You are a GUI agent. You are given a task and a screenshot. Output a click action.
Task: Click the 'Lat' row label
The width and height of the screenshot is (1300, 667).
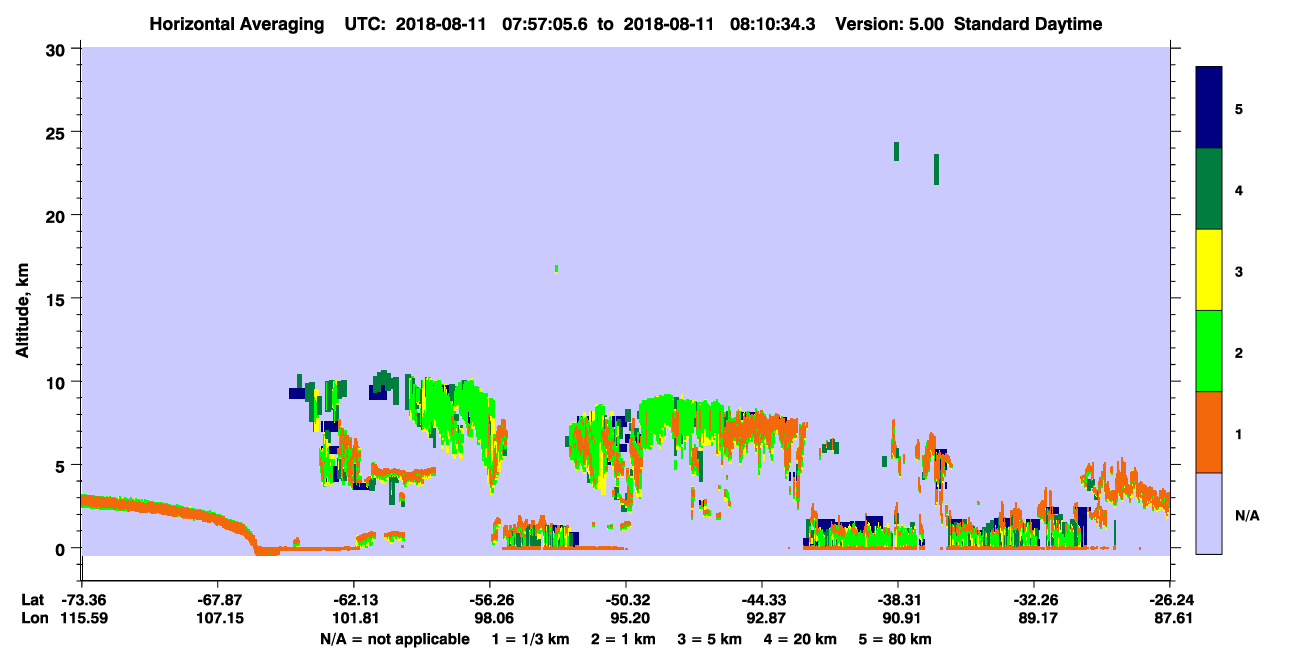click(x=33, y=600)
